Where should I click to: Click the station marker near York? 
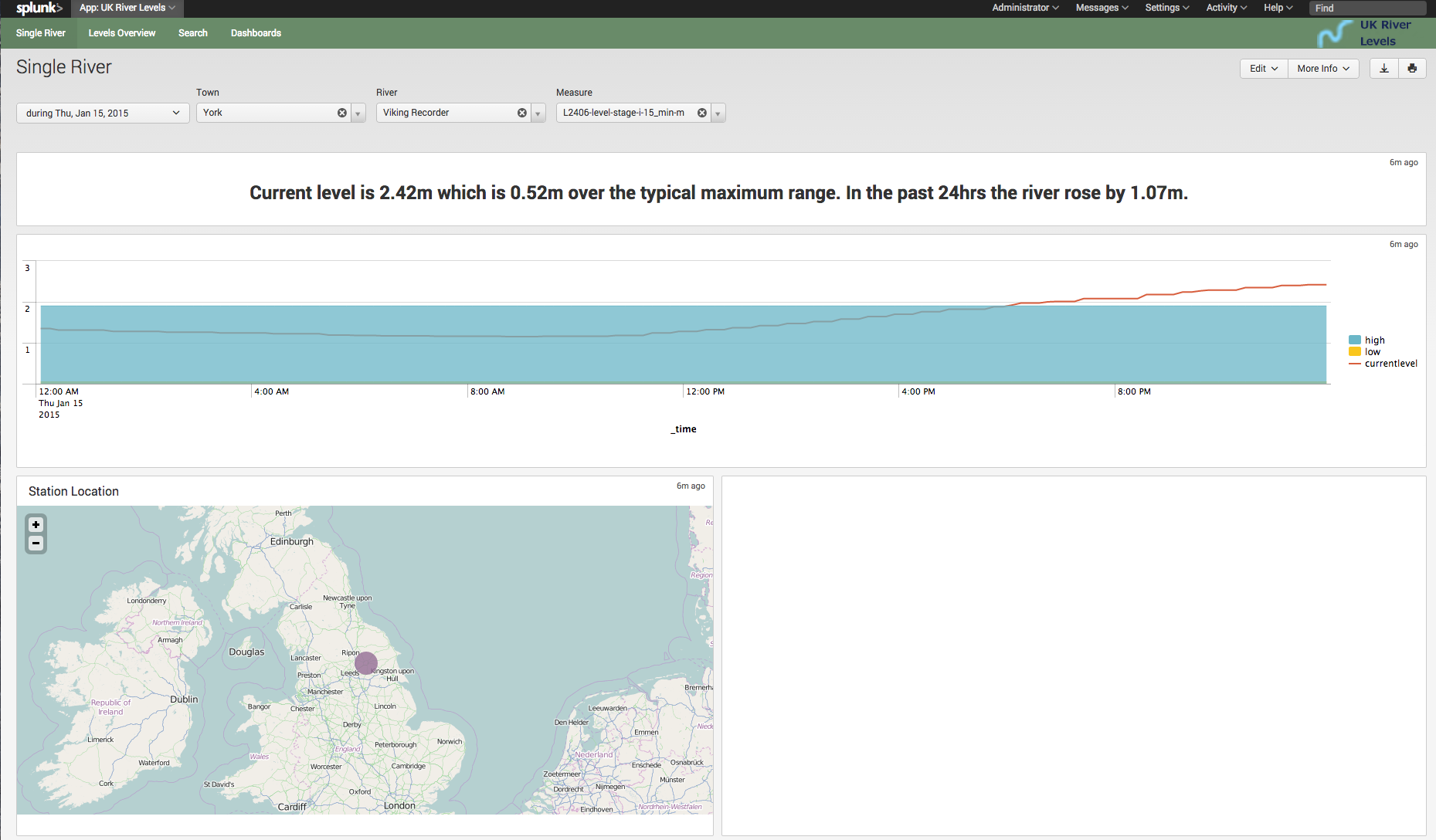tap(366, 662)
